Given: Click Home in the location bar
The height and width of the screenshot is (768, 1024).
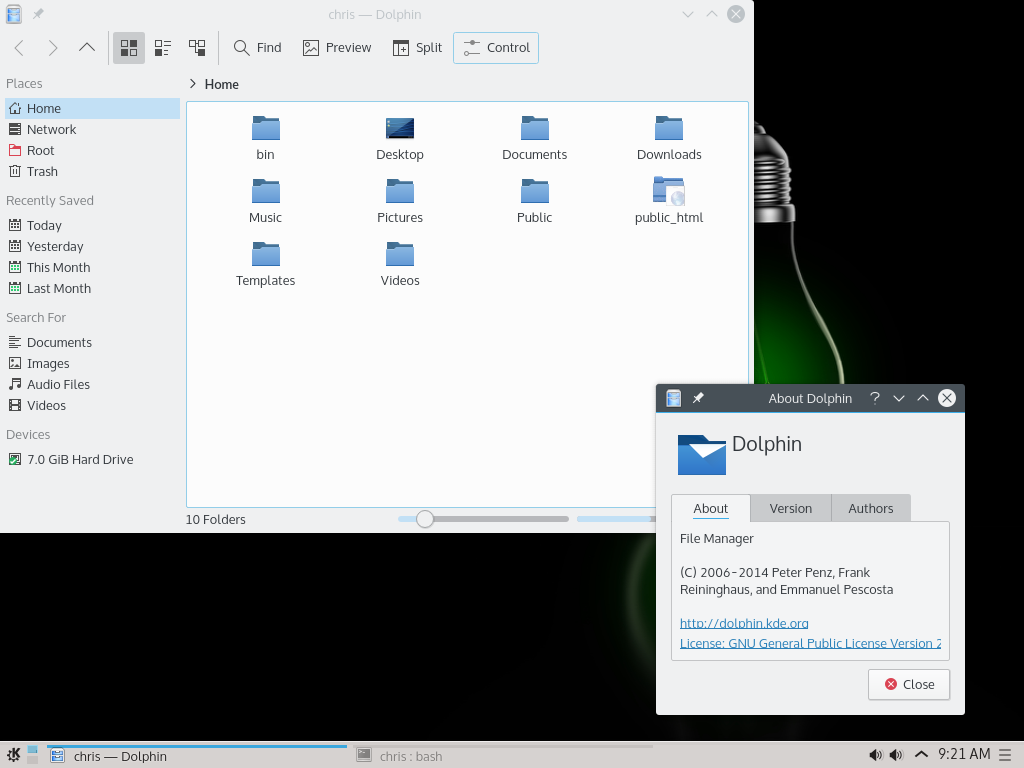Looking at the screenshot, I should tap(221, 84).
